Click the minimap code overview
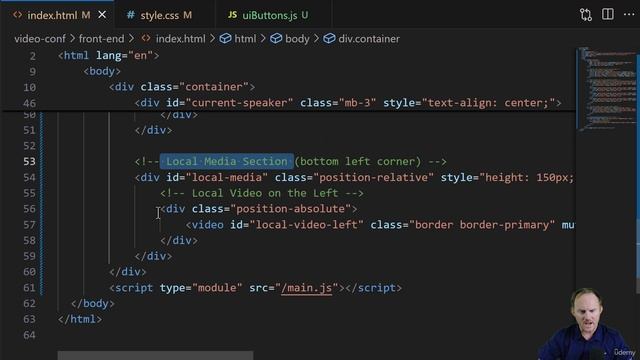640x360 pixels. [x=606, y=89]
